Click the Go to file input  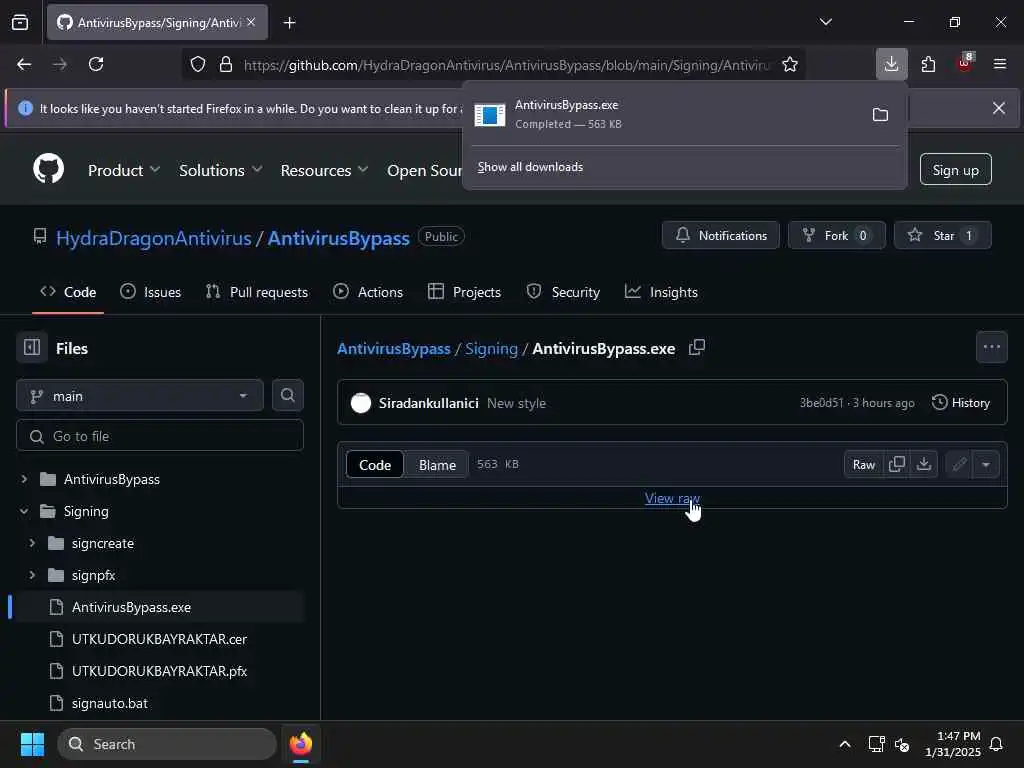(160, 436)
